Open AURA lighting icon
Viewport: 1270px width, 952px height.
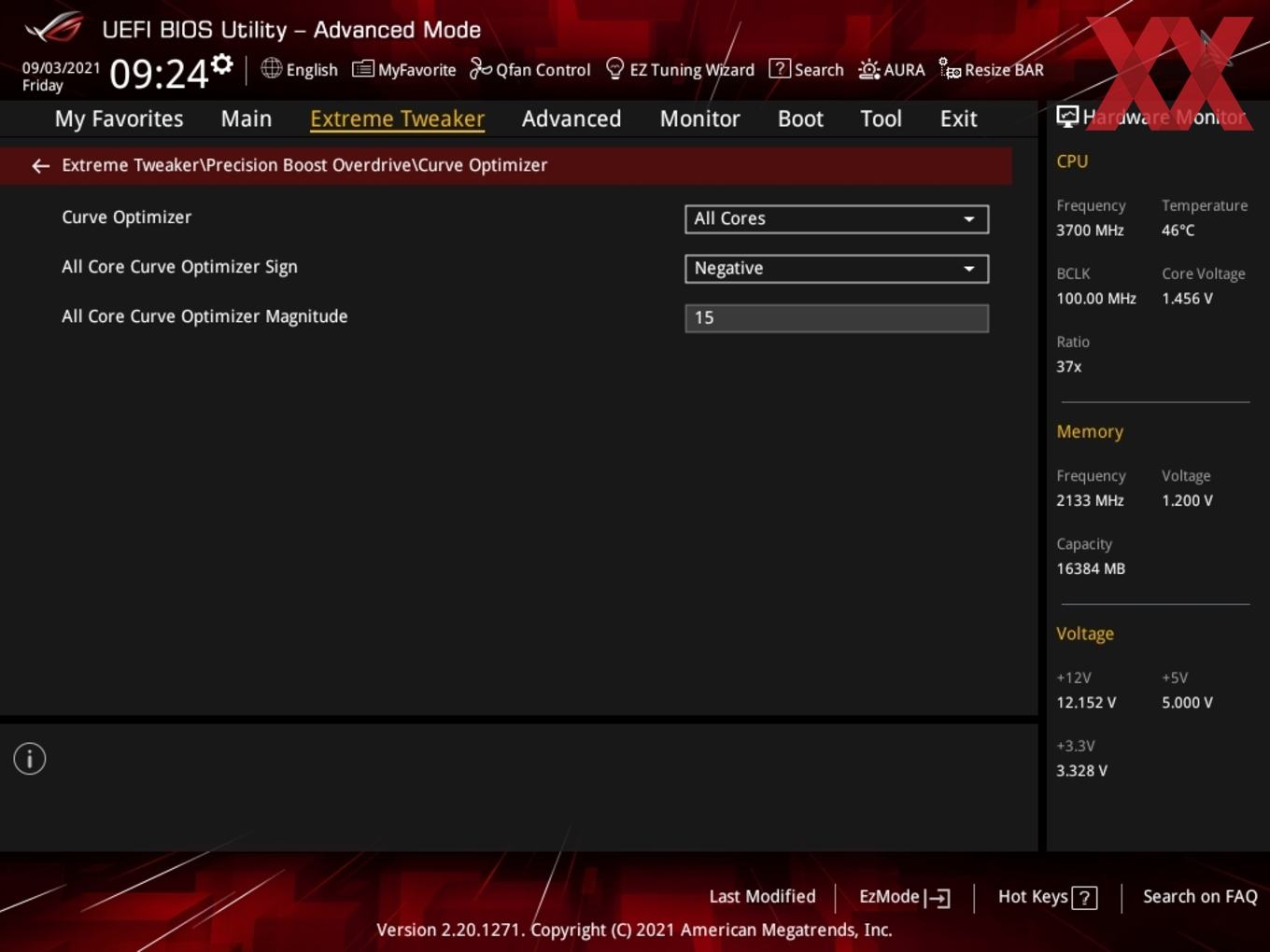coord(868,69)
